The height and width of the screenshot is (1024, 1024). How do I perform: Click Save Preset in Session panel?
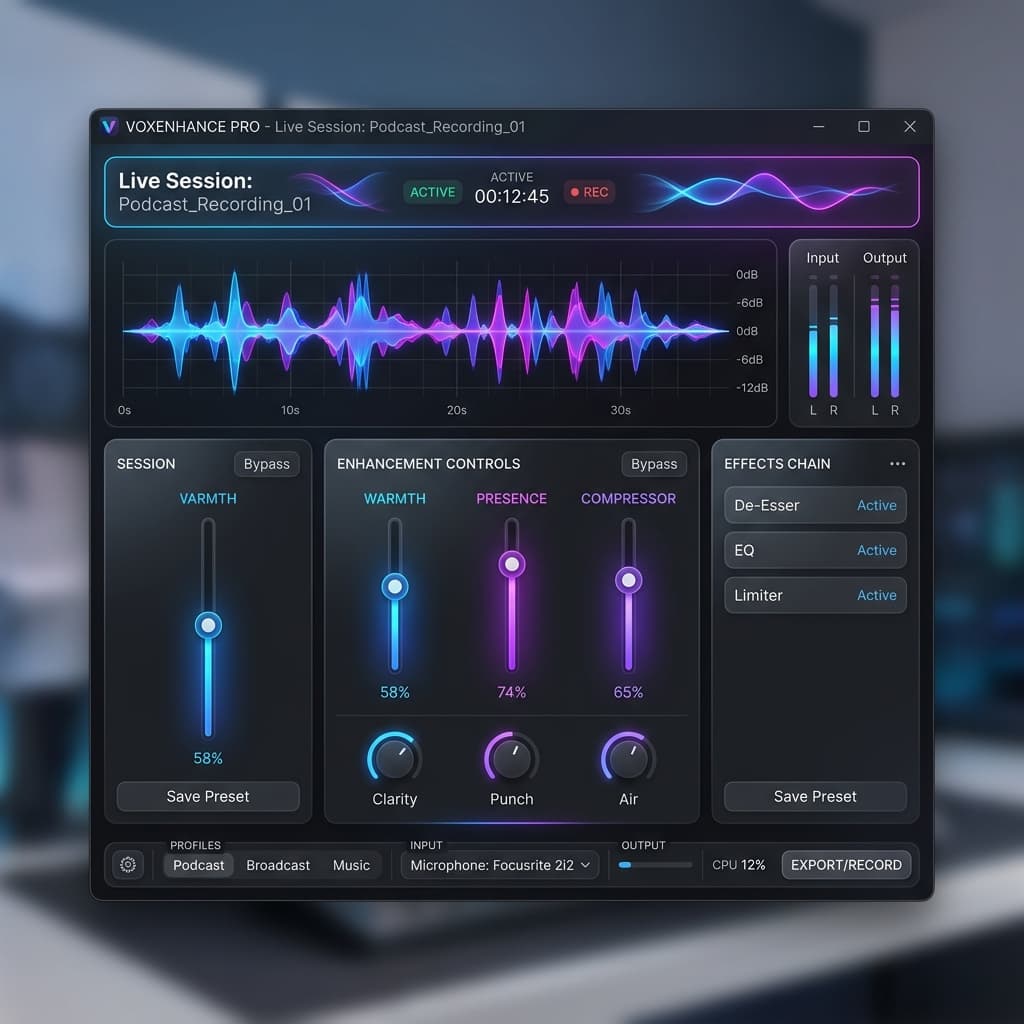(208, 796)
